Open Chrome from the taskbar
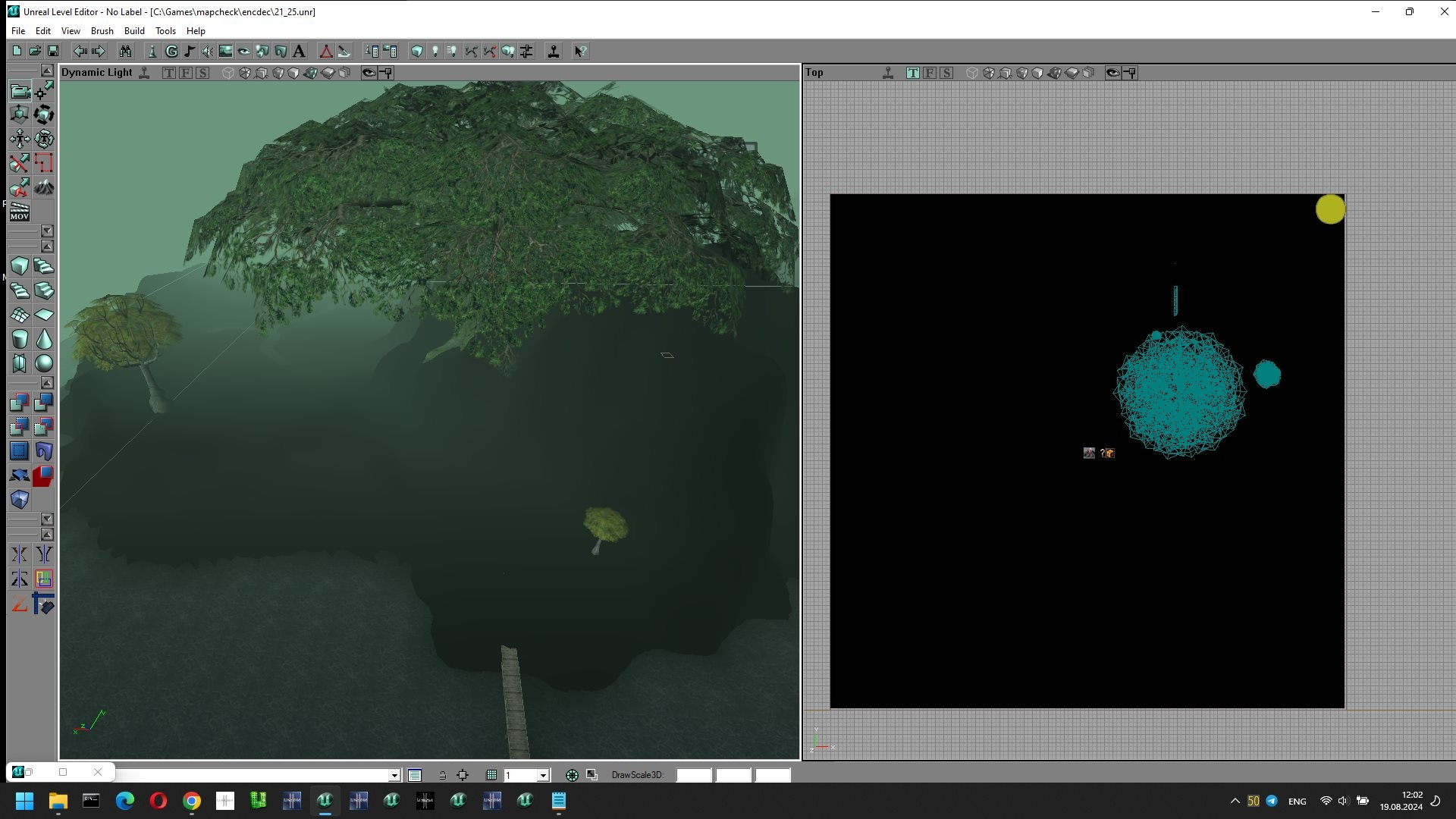1456x819 pixels. click(x=192, y=801)
